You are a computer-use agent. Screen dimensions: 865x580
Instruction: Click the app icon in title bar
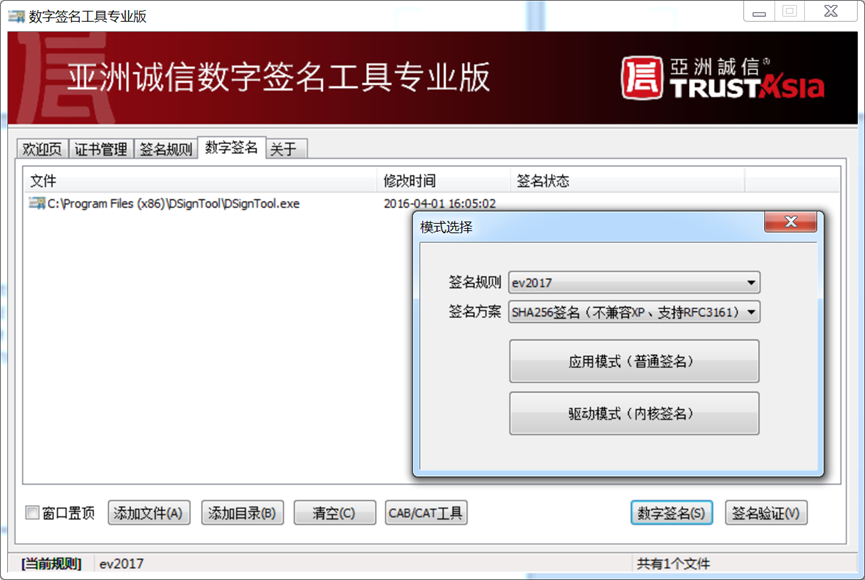click(x=16, y=16)
